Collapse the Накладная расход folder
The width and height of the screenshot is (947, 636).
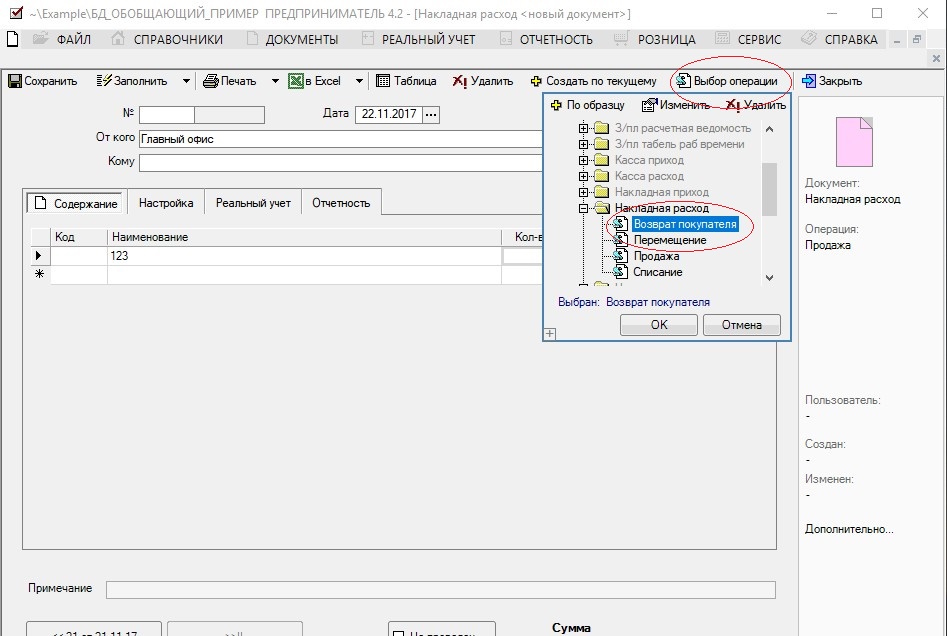[x=583, y=208]
